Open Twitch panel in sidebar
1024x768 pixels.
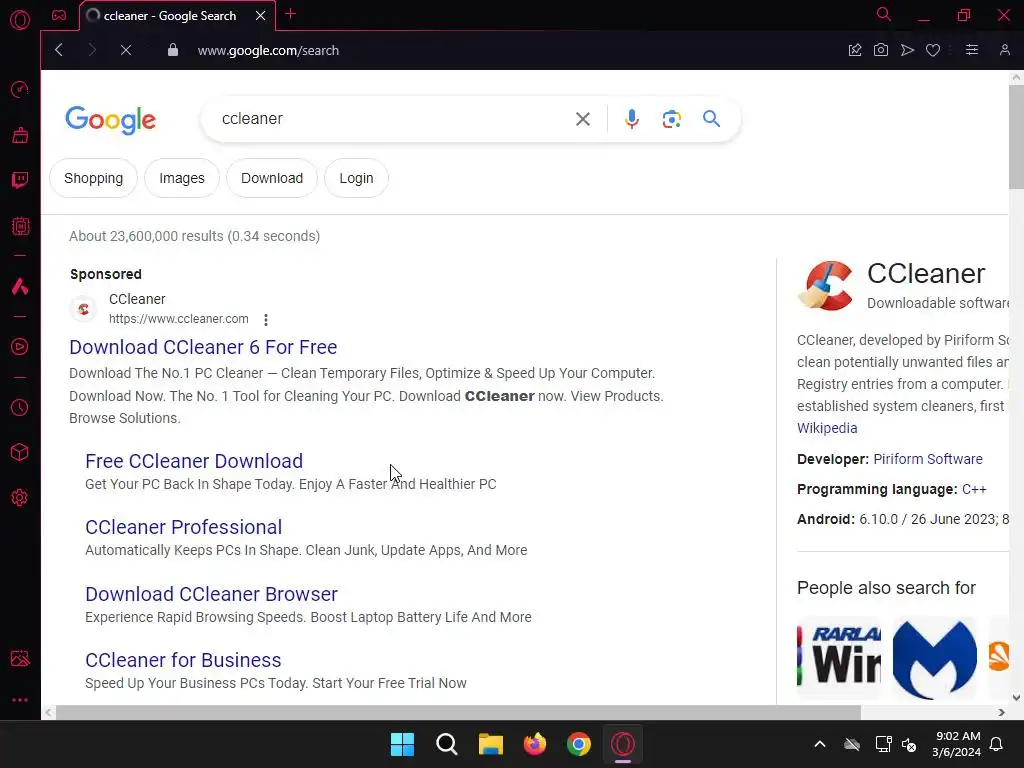pos(20,180)
